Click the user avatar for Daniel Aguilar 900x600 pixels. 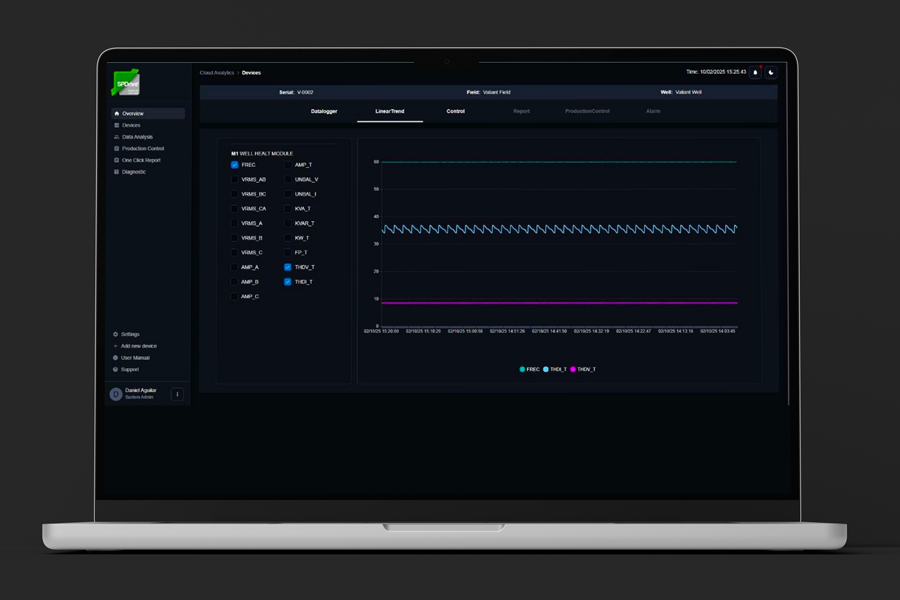(x=116, y=394)
